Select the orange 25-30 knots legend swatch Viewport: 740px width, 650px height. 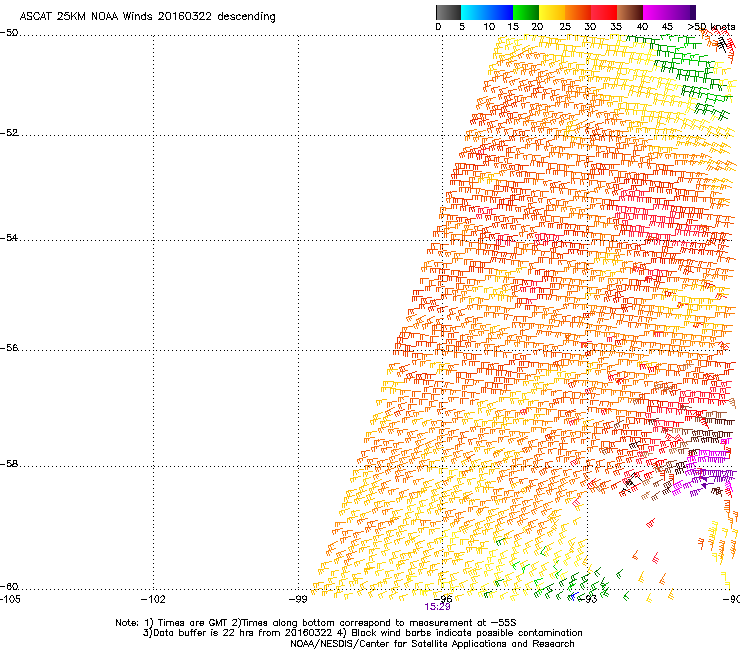pyautogui.click(x=578, y=12)
